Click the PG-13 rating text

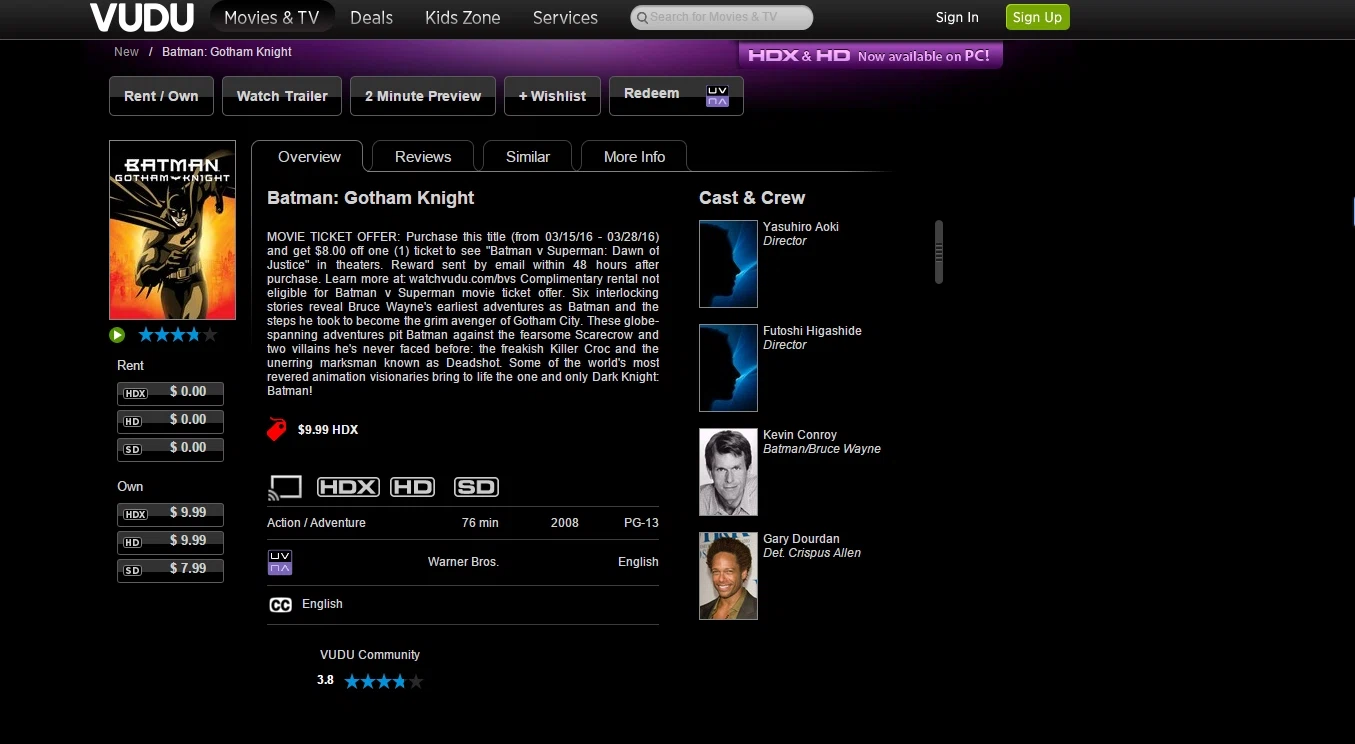[641, 523]
